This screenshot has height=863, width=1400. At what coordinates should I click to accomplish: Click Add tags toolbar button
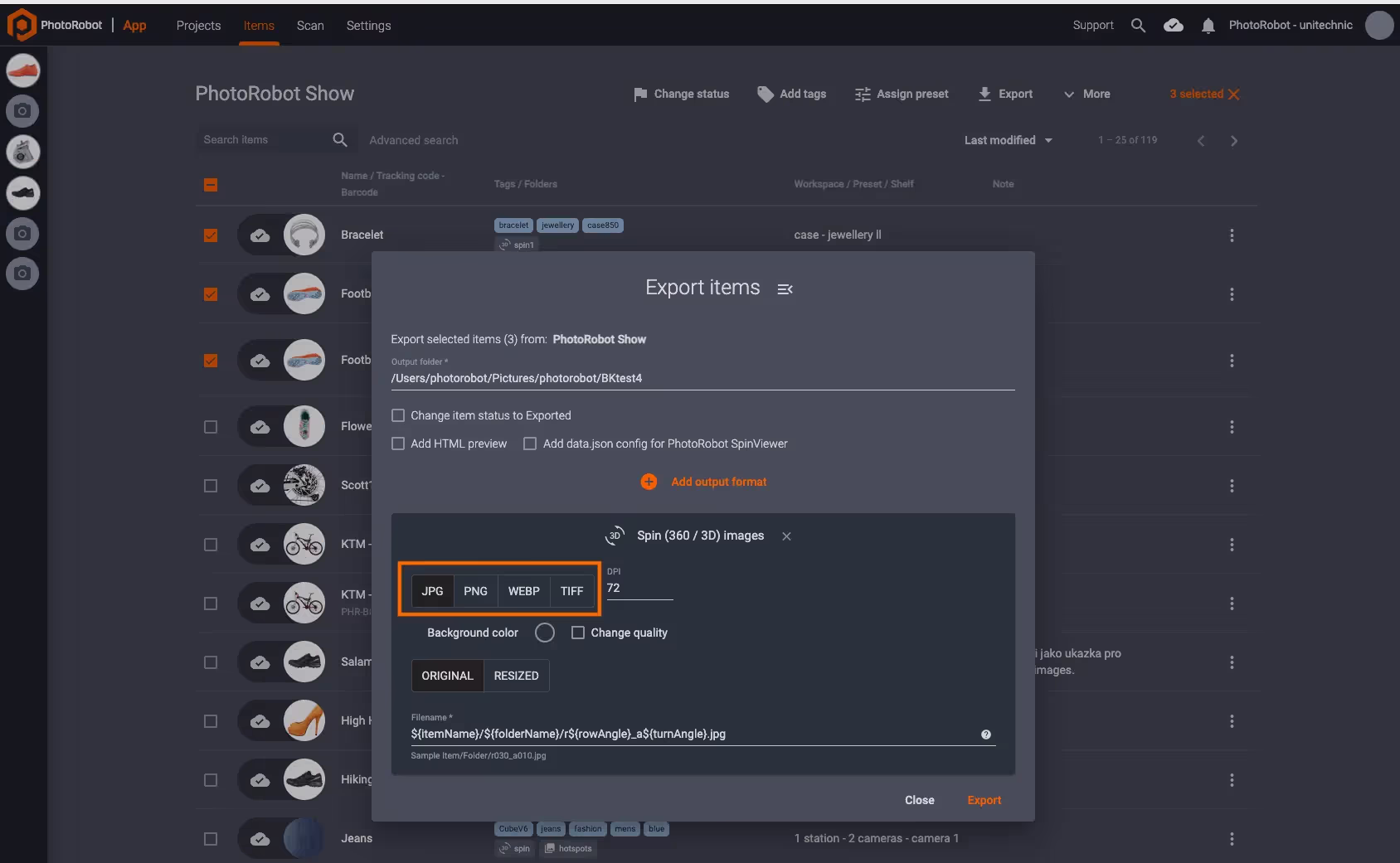coord(791,95)
